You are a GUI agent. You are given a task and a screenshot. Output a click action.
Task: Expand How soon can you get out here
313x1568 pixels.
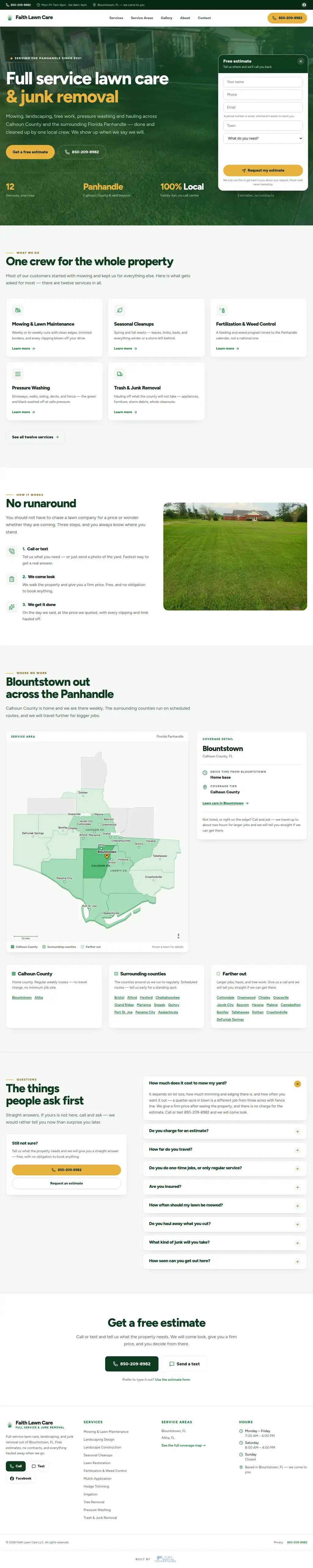[x=297, y=1261]
